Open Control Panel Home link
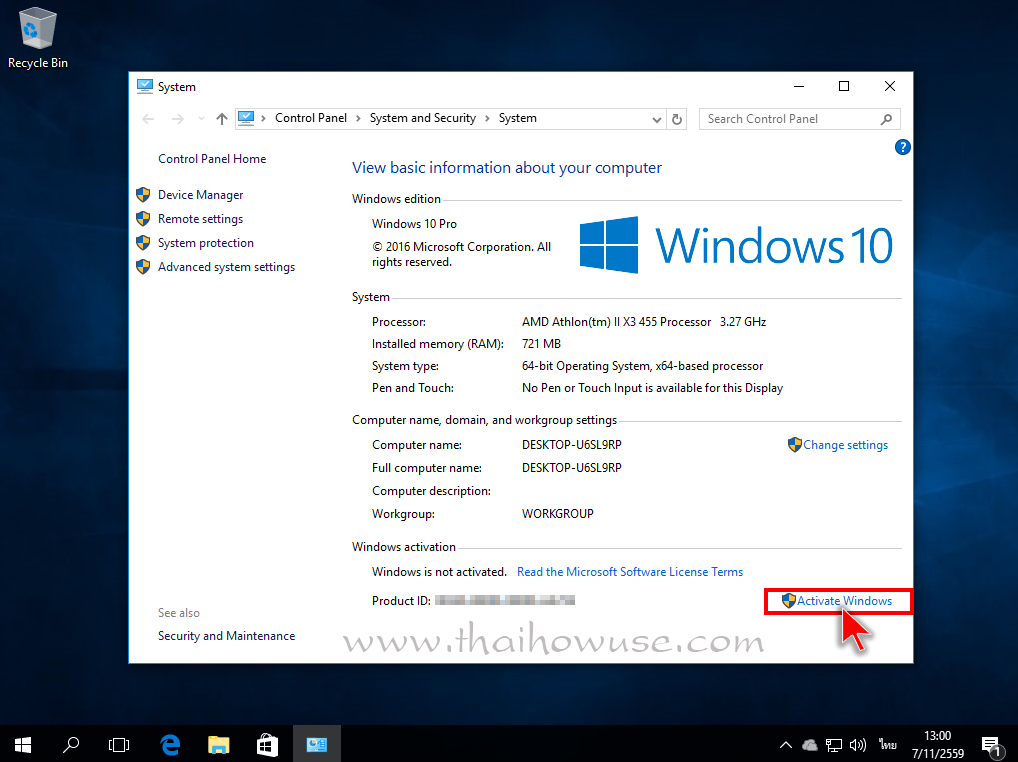Viewport: 1018px width, 762px height. (x=212, y=159)
